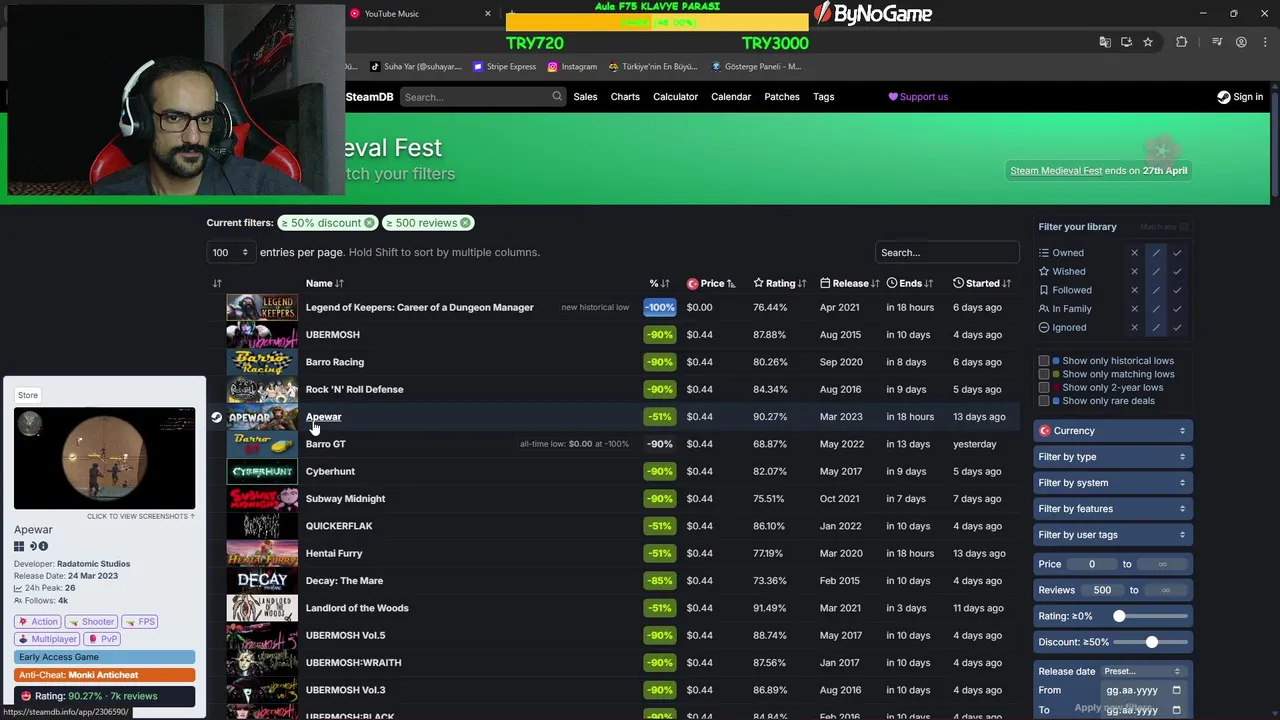Expand Filter by type dropdown

point(1112,457)
